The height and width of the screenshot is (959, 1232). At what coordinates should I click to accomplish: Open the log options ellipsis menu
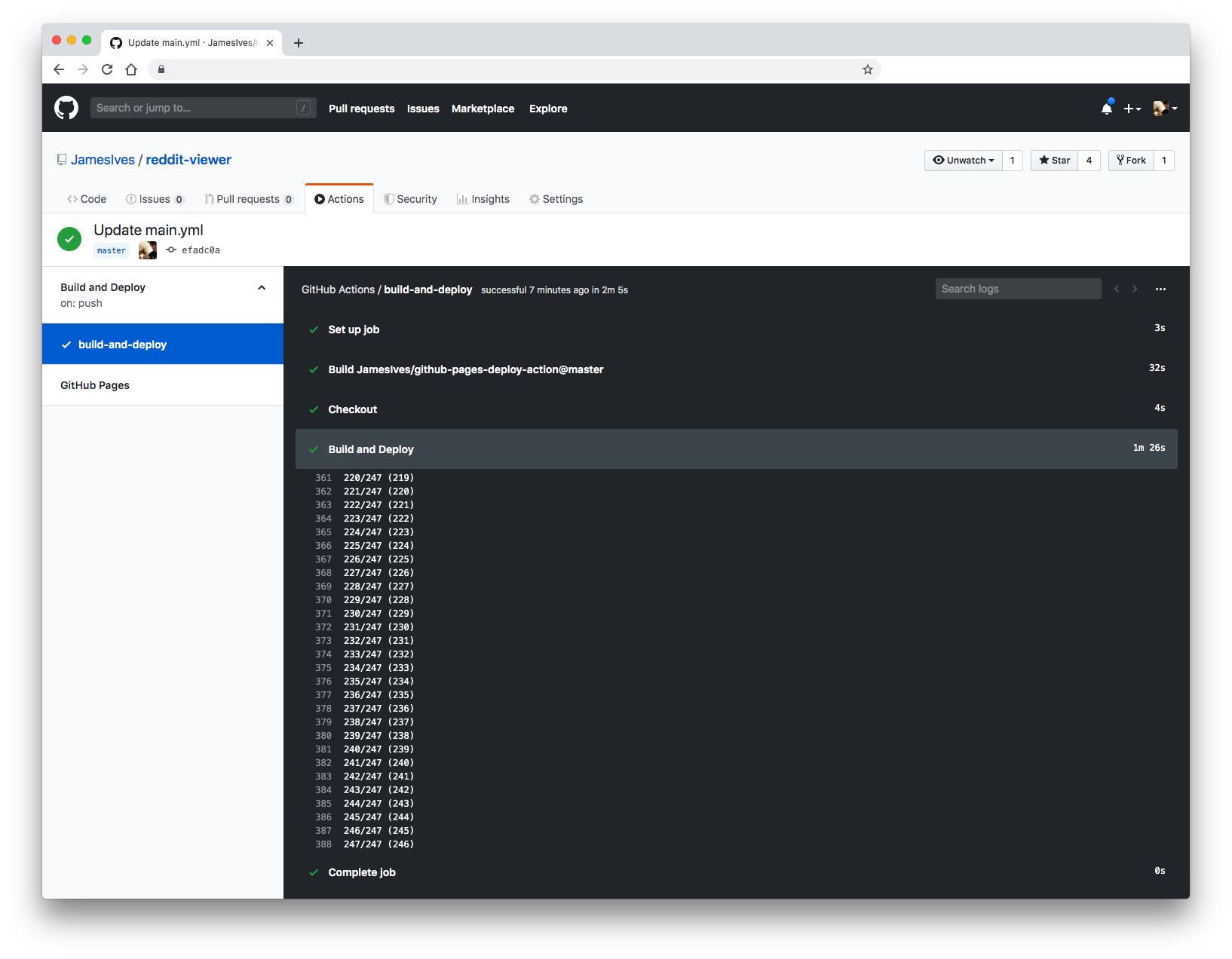point(1160,289)
